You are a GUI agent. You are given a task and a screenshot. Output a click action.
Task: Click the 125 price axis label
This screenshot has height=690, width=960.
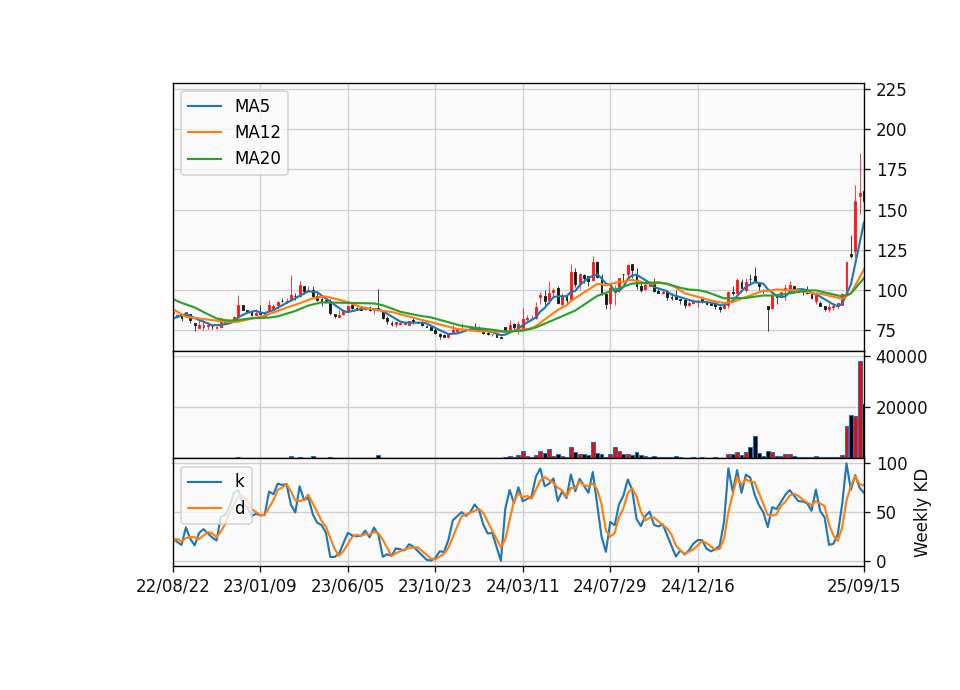click(891, 251)
